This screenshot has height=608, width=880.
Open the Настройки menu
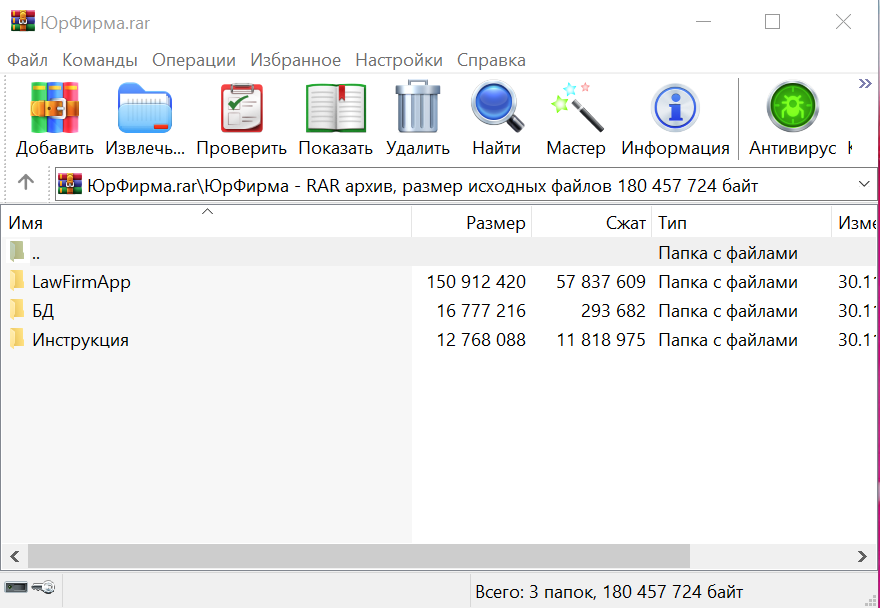coord(399,60)
